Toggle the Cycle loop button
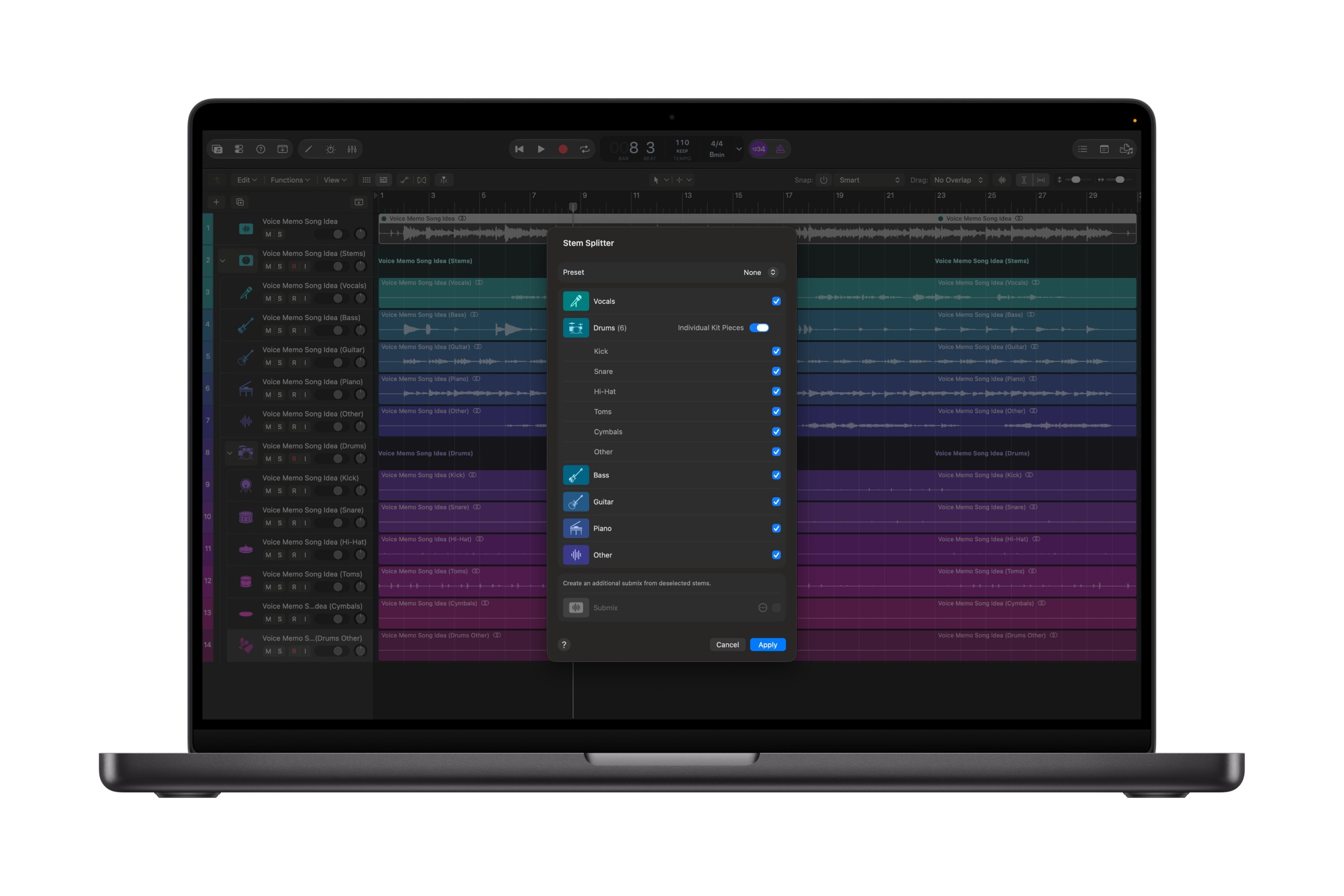Image resolution: width=1344 pixels, height=896 pixels. coord(584,149)
